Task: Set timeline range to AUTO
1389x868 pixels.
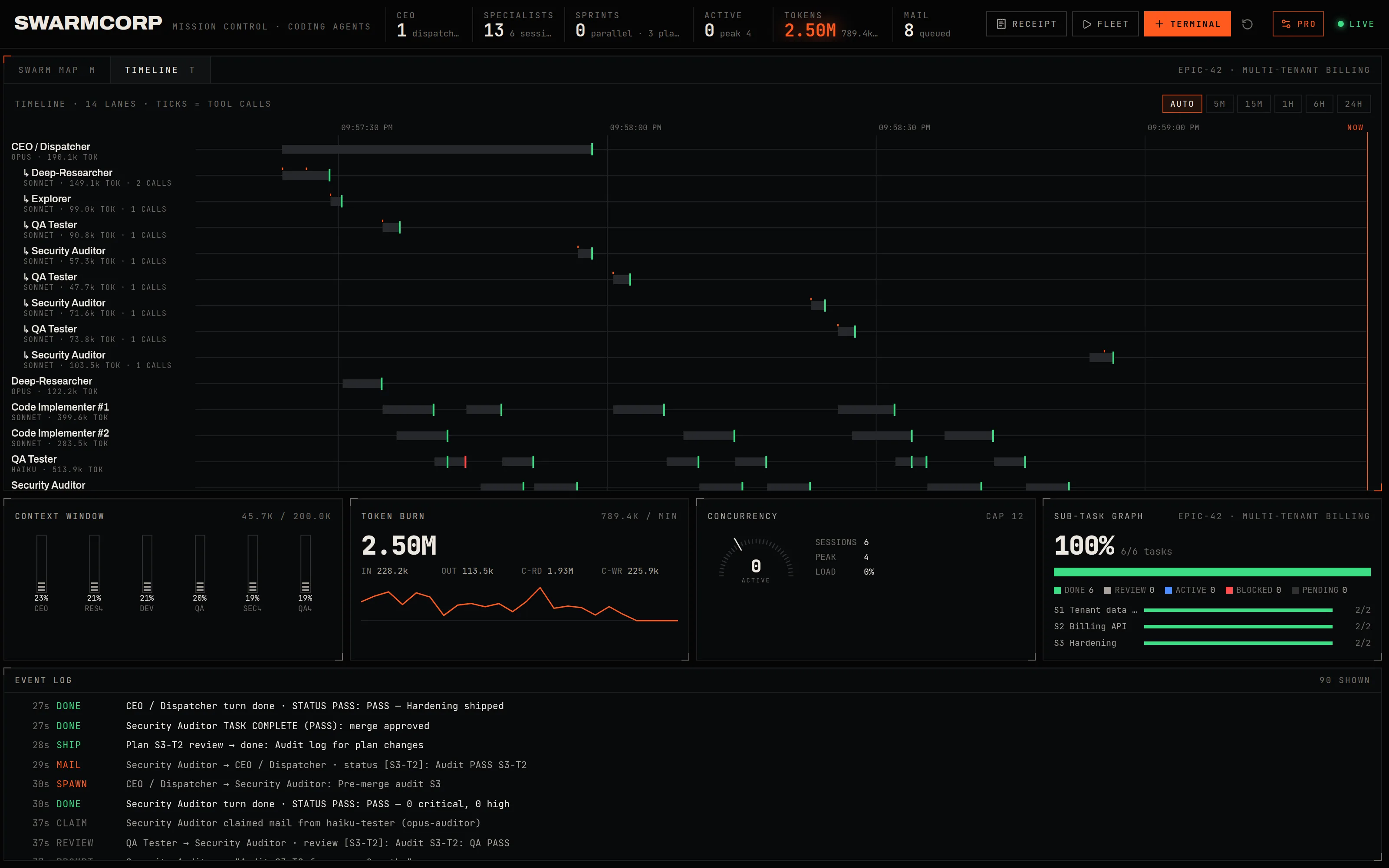Action: 1182,104
